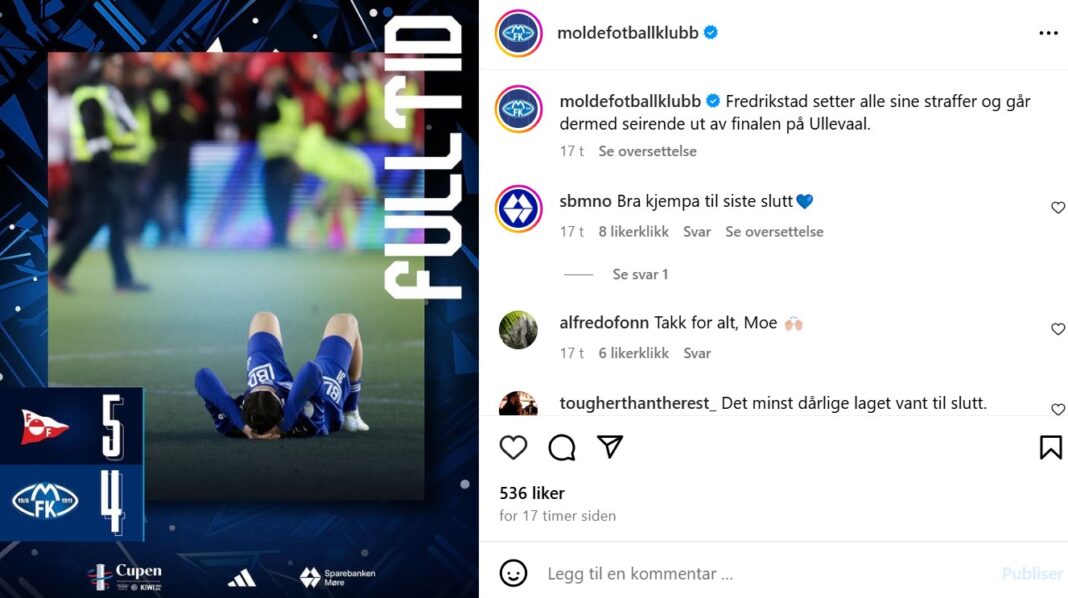Like sbmno's comment with the heart
The width and height of the screenshot is (1068, 598).
(1058, 207)
